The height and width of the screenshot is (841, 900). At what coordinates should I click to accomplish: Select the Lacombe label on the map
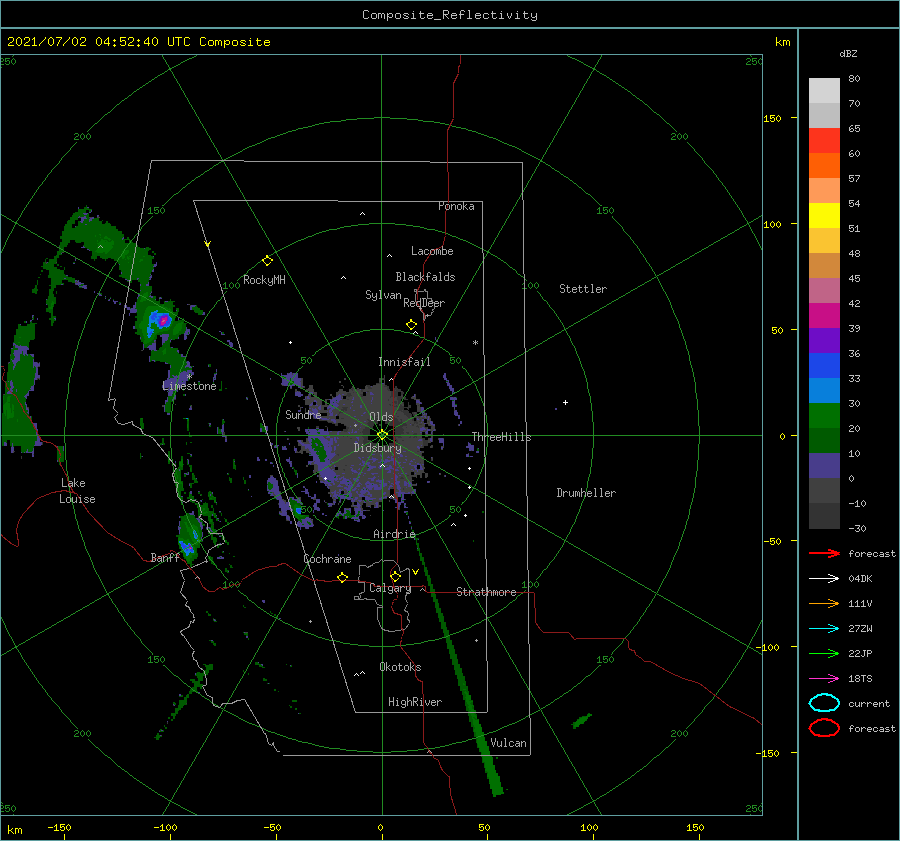pos(432,251)
